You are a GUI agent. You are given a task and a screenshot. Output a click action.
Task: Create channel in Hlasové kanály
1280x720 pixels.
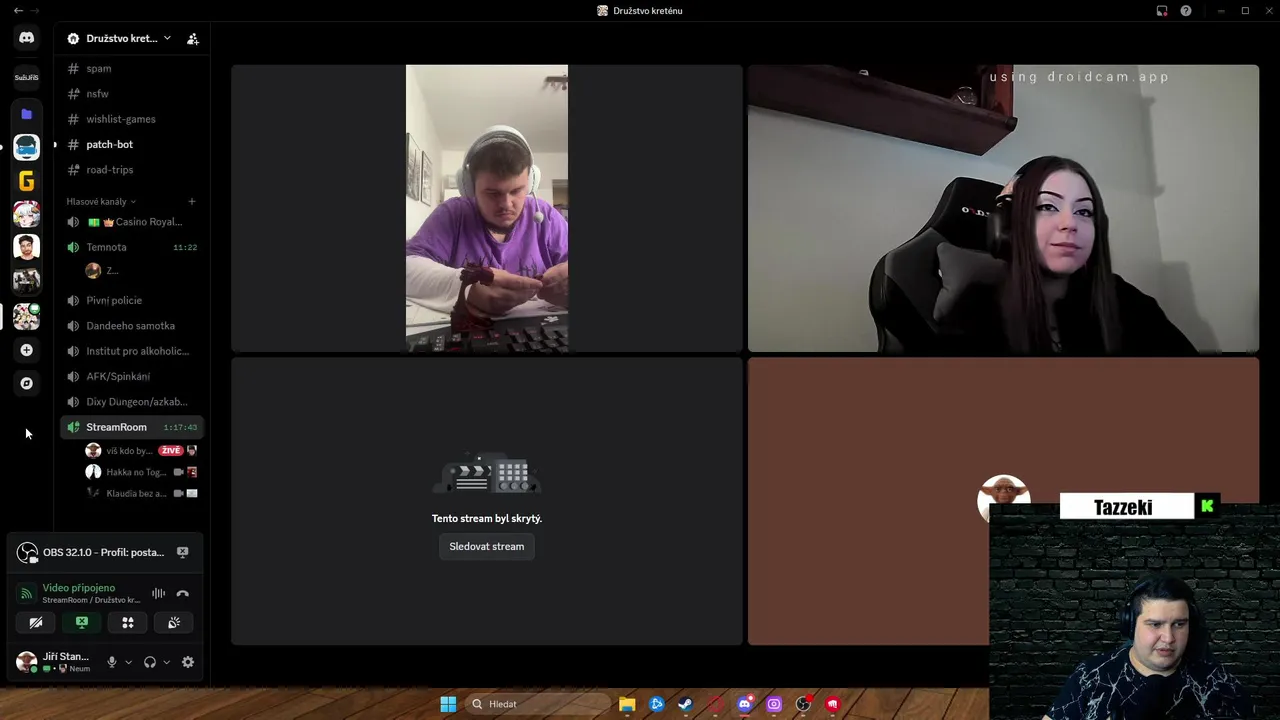[192, 202]
